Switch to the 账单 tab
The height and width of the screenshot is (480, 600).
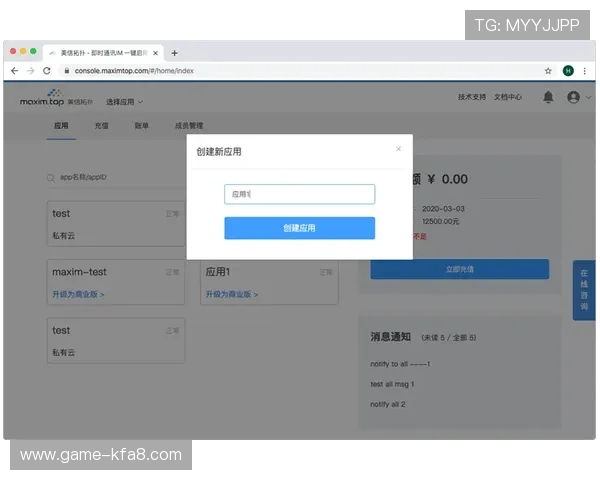click(142, 126)
